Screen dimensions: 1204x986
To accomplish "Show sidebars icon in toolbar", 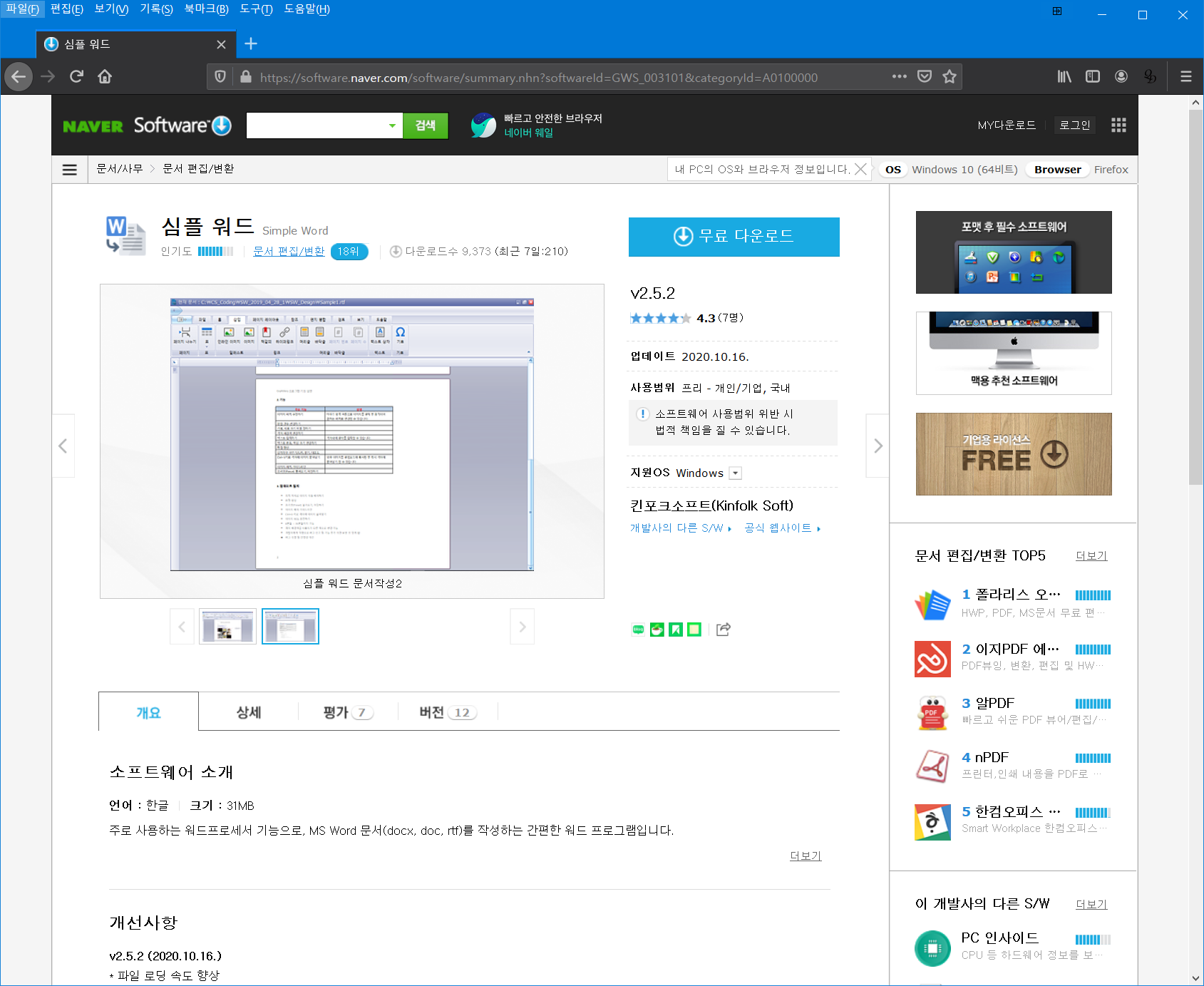I will (1093, 76).
